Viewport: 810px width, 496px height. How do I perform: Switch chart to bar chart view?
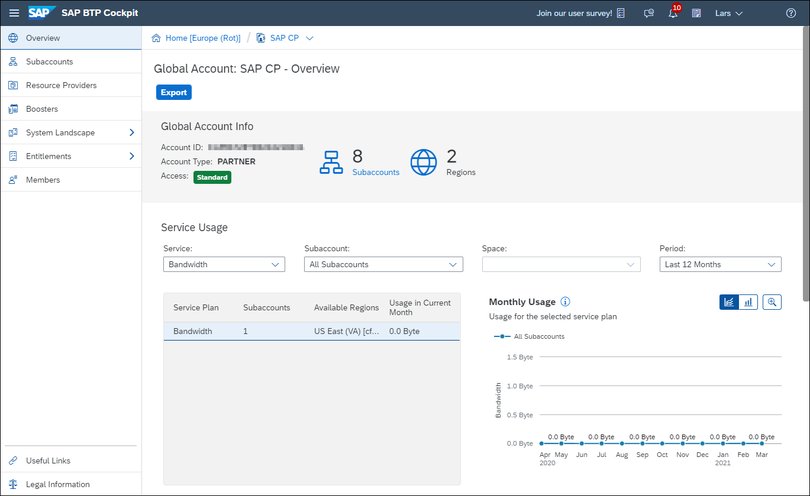tap(748, 302)
